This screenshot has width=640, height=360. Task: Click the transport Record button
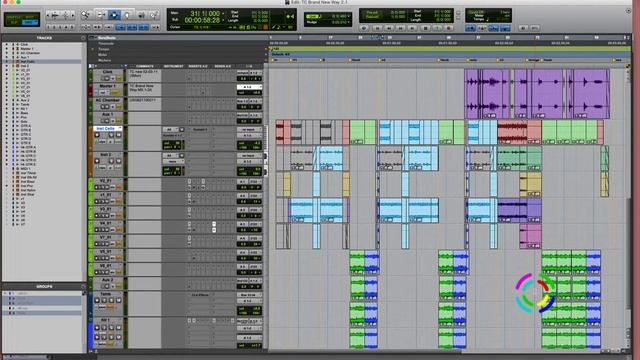449,28
